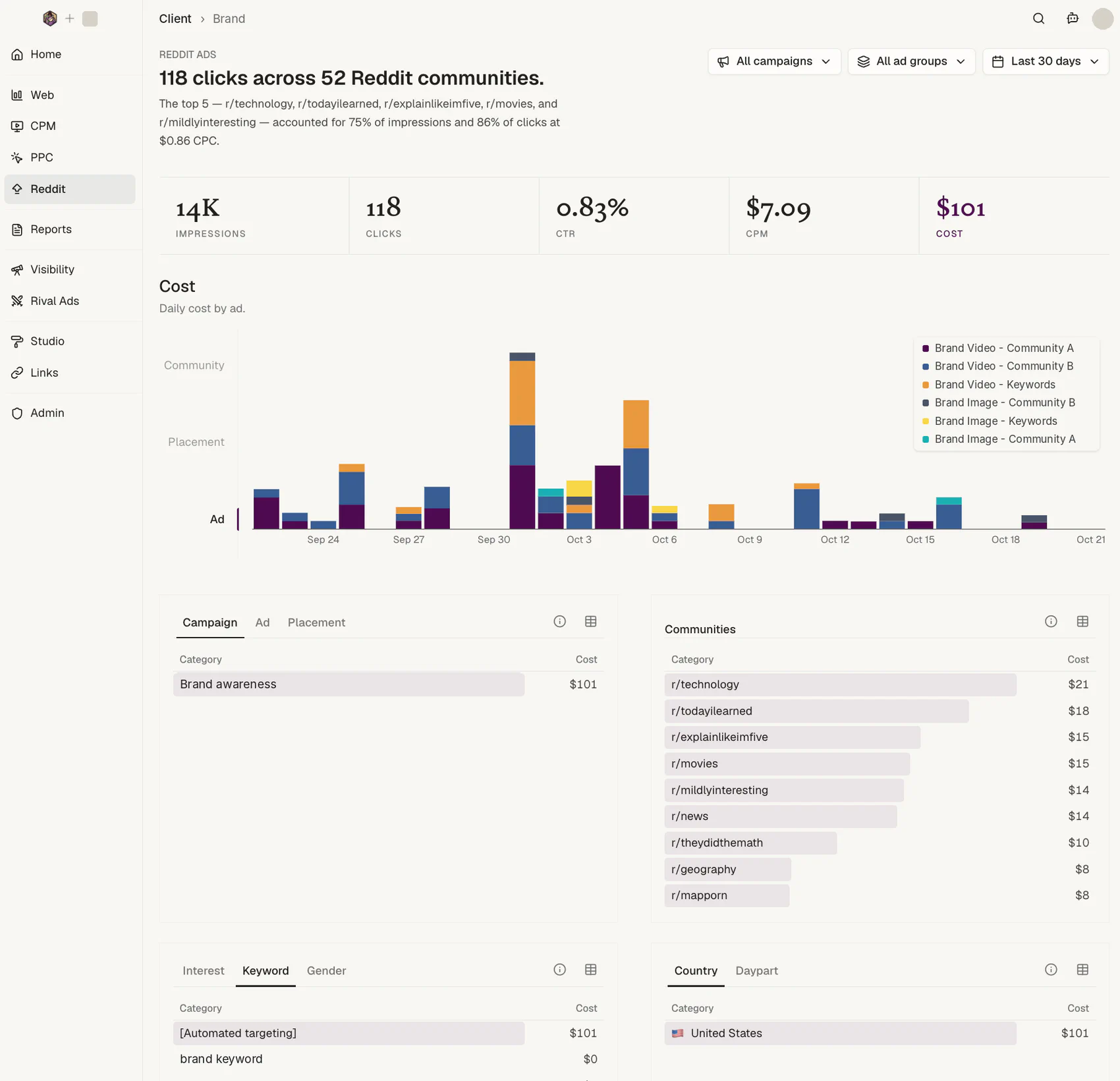This screenshot has width=1120, height=1081.
Task: Switch to the Ad tab
Action: (262, 623)
